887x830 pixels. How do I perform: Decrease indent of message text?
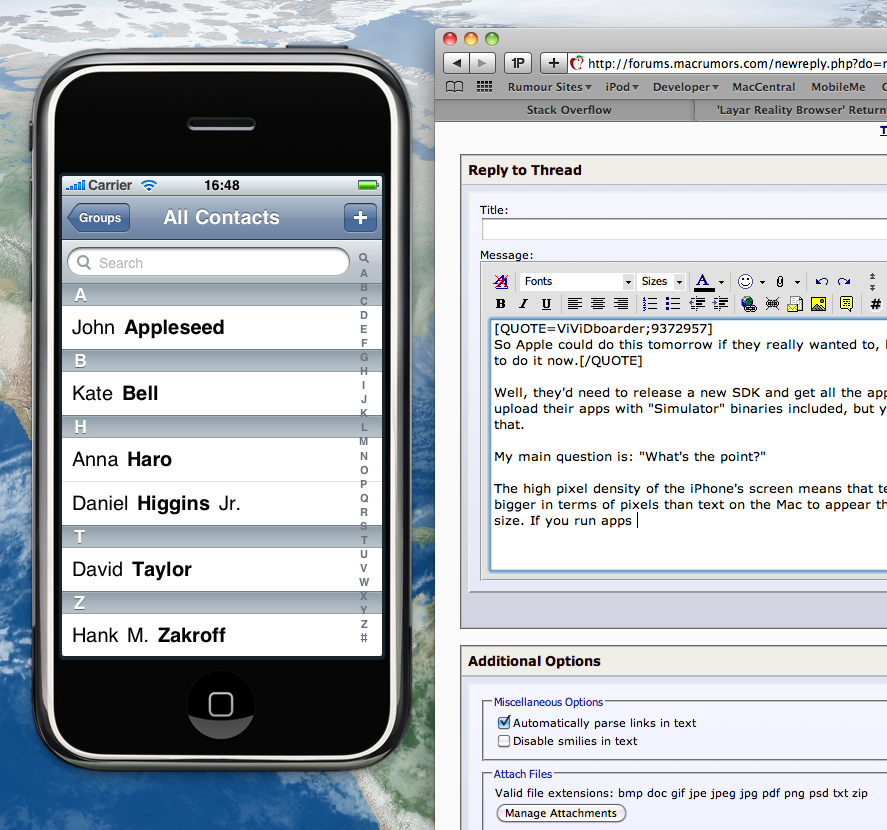click(697, 304)
